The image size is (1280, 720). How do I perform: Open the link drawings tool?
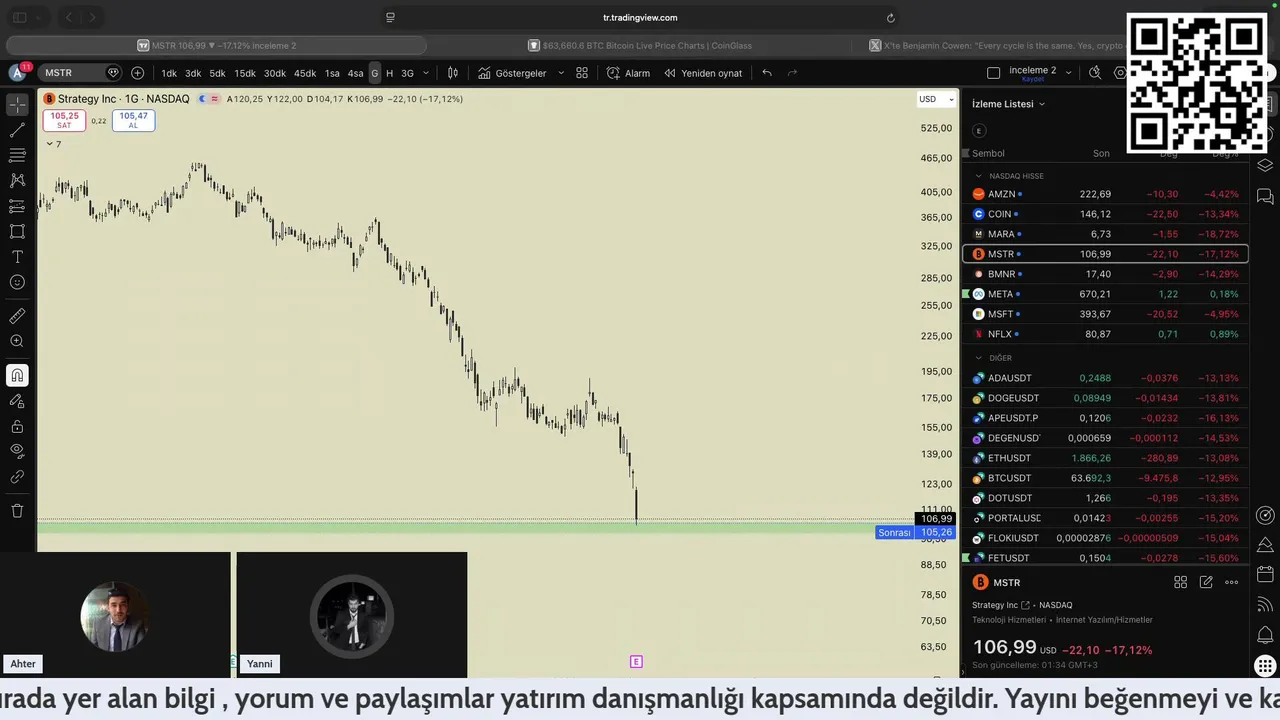click(x=17, y=477)
